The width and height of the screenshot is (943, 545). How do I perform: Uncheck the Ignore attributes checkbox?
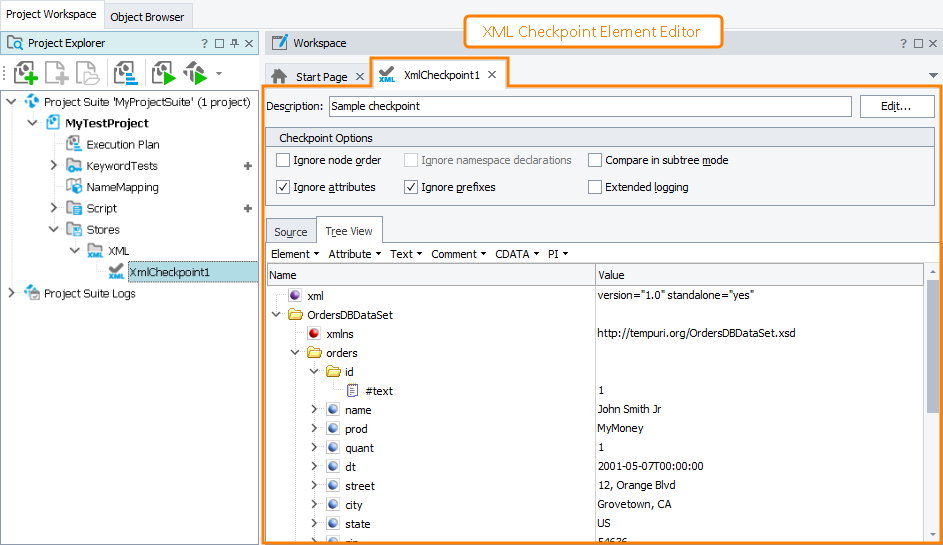pyautogui.click(x=283, y=187)
